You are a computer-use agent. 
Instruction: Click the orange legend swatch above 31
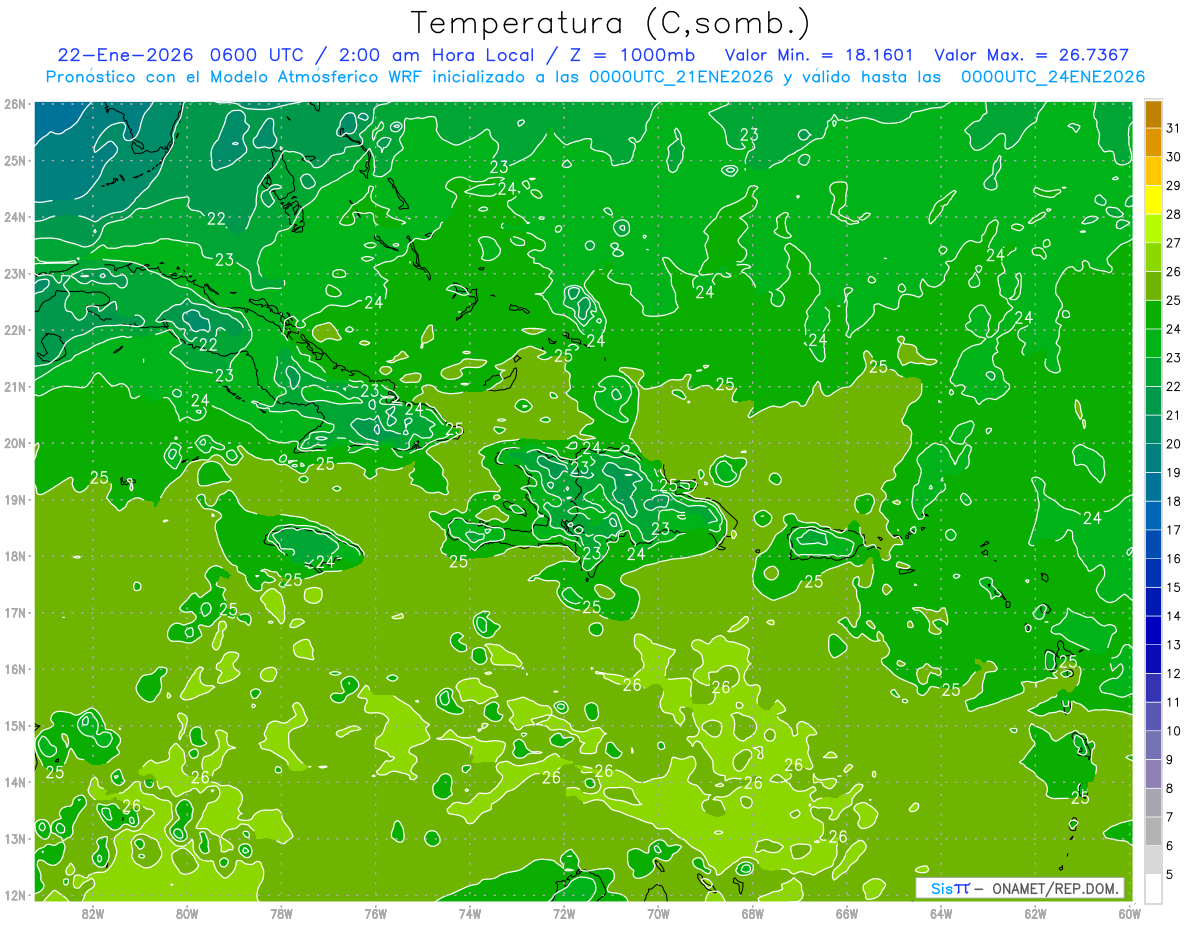click(x=1153, y=115)
